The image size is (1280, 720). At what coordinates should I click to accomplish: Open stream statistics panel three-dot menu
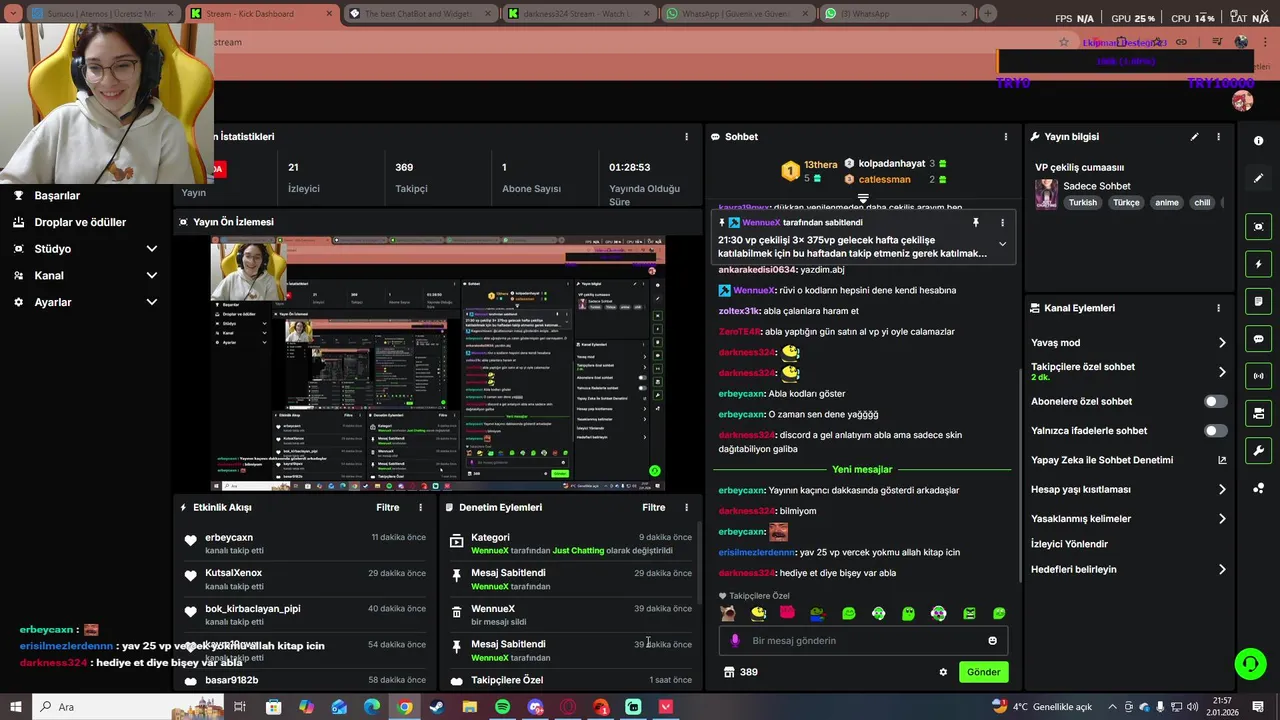tap(686, 137)
